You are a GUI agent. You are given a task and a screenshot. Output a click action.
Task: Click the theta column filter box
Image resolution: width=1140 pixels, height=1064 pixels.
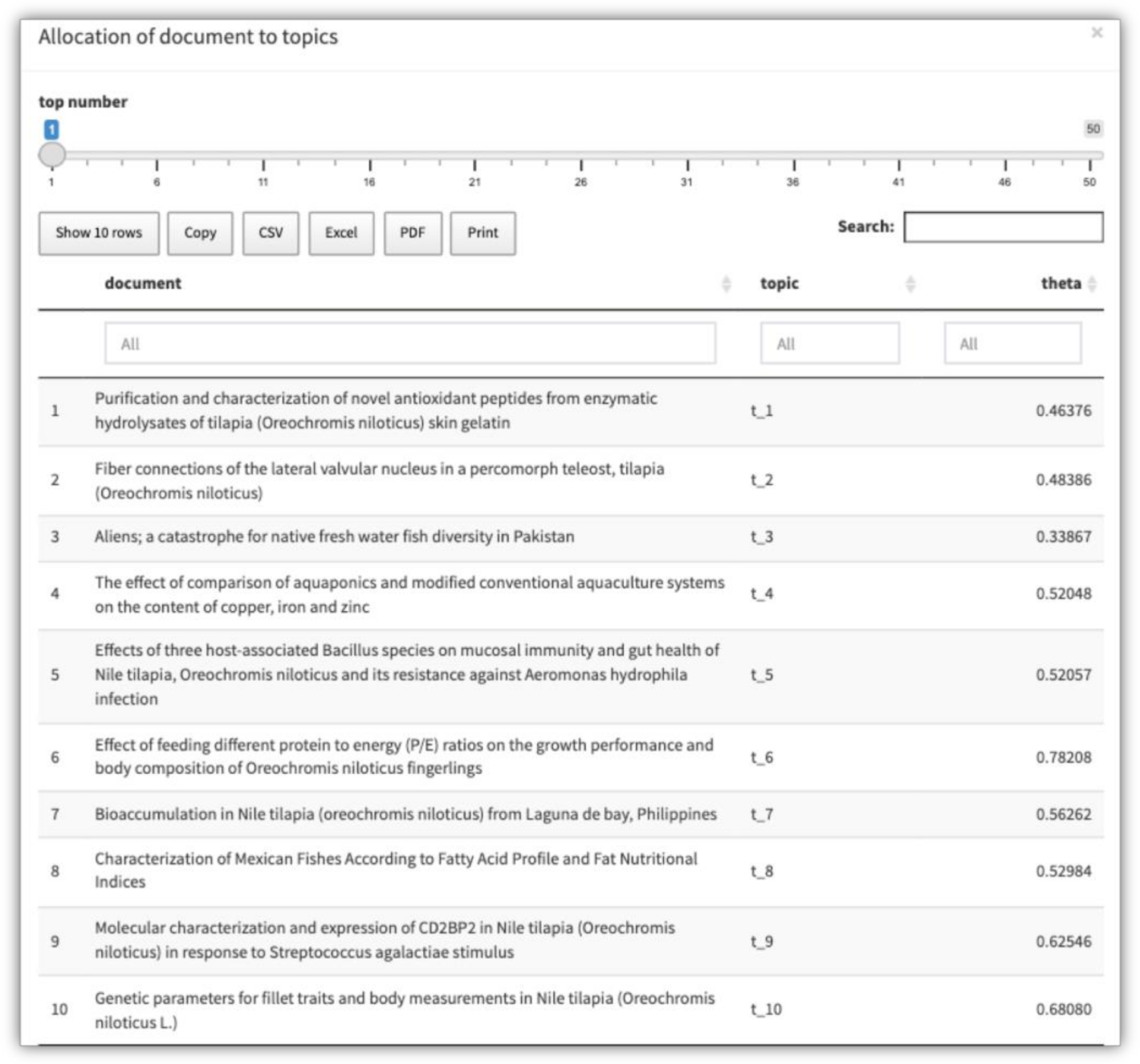click(x=1012, y=344)
